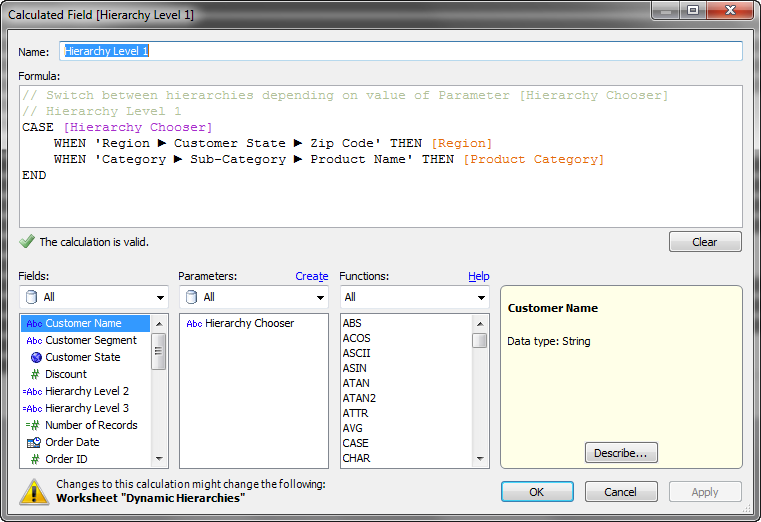The width and height of the screenshot is (761, 522).
Task: Select Customer Name in the Fields list
Action: (85, 324)
